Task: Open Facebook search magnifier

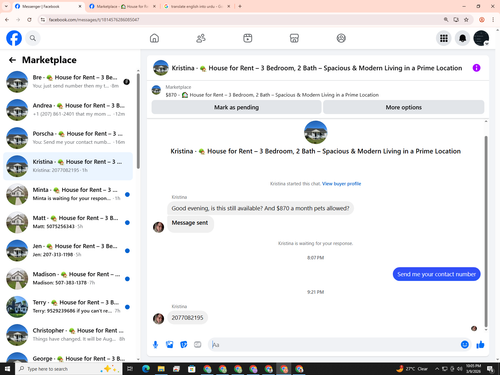Action: (x=33, y=38)
